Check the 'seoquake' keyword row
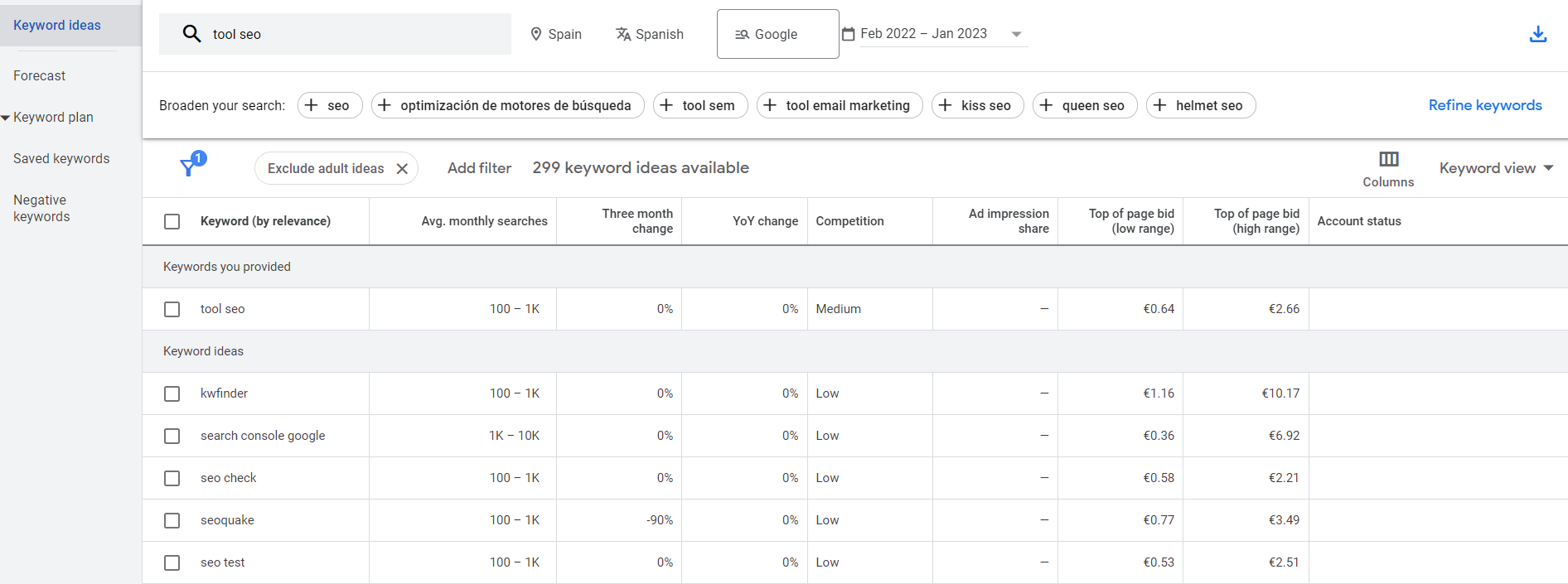This screenshot has width=1568, height=584. click(x=172, y=520)
